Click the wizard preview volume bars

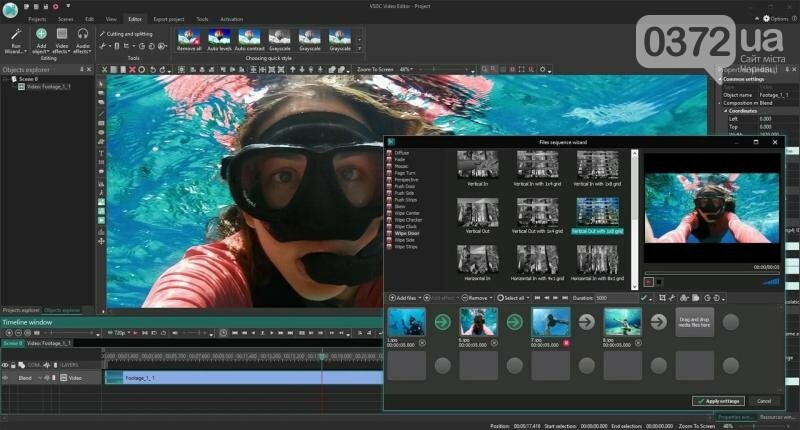pos(771,282)
